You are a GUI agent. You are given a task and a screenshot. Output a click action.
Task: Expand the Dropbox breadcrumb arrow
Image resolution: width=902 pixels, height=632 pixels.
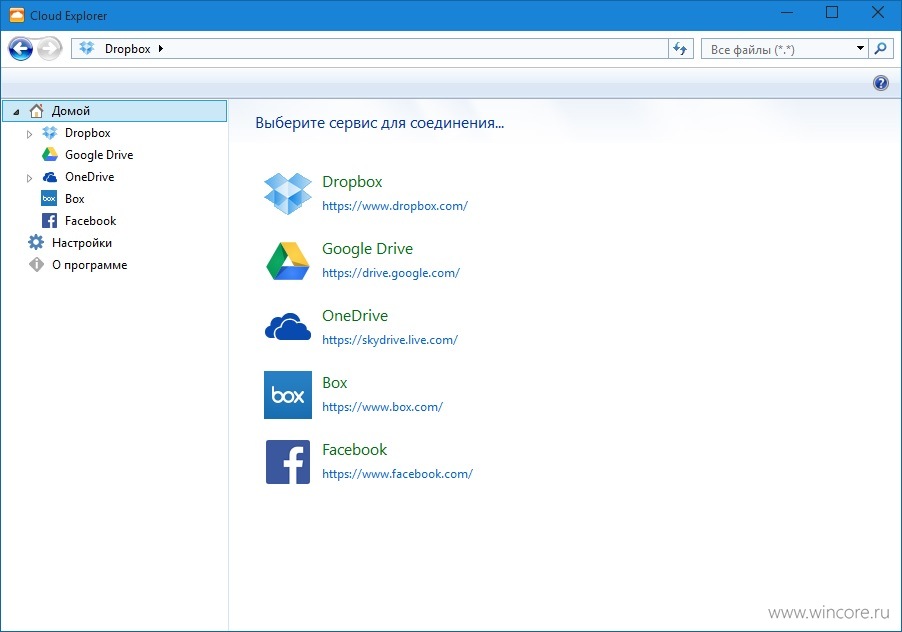(x=161, y=49)
